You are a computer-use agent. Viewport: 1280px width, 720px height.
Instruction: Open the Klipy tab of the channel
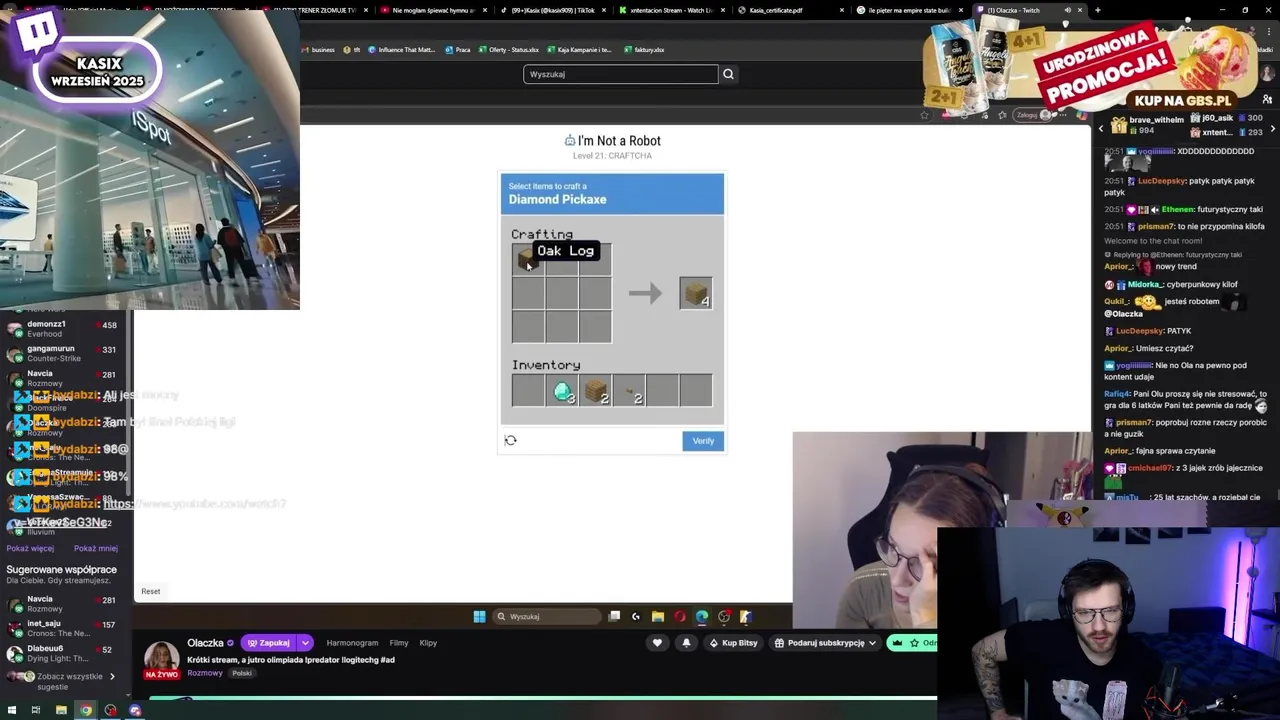428,643
